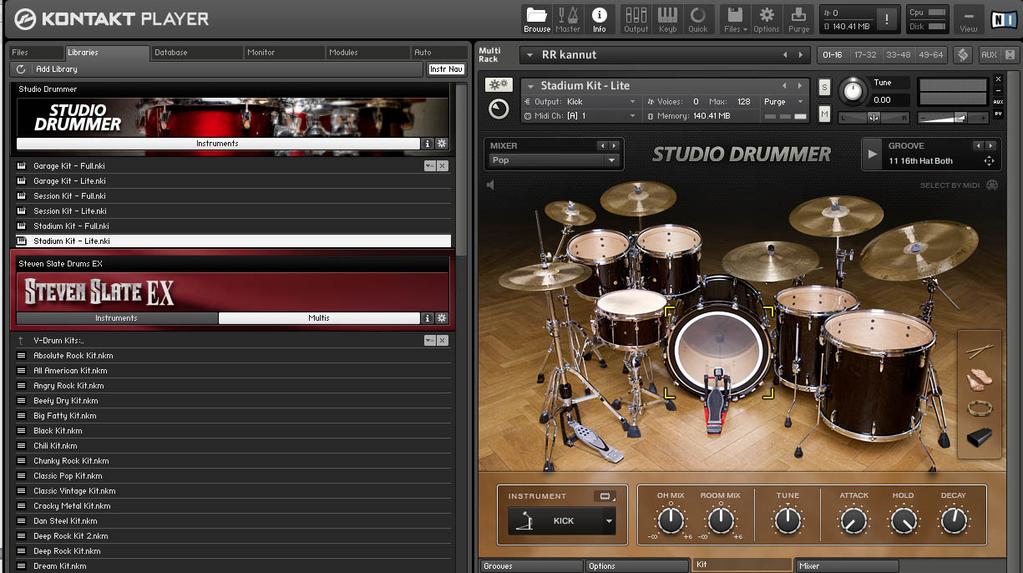Select rack page 33-48
Image resolution: width=1023 pixels, height=573 pixels.
tap(898, 55)
